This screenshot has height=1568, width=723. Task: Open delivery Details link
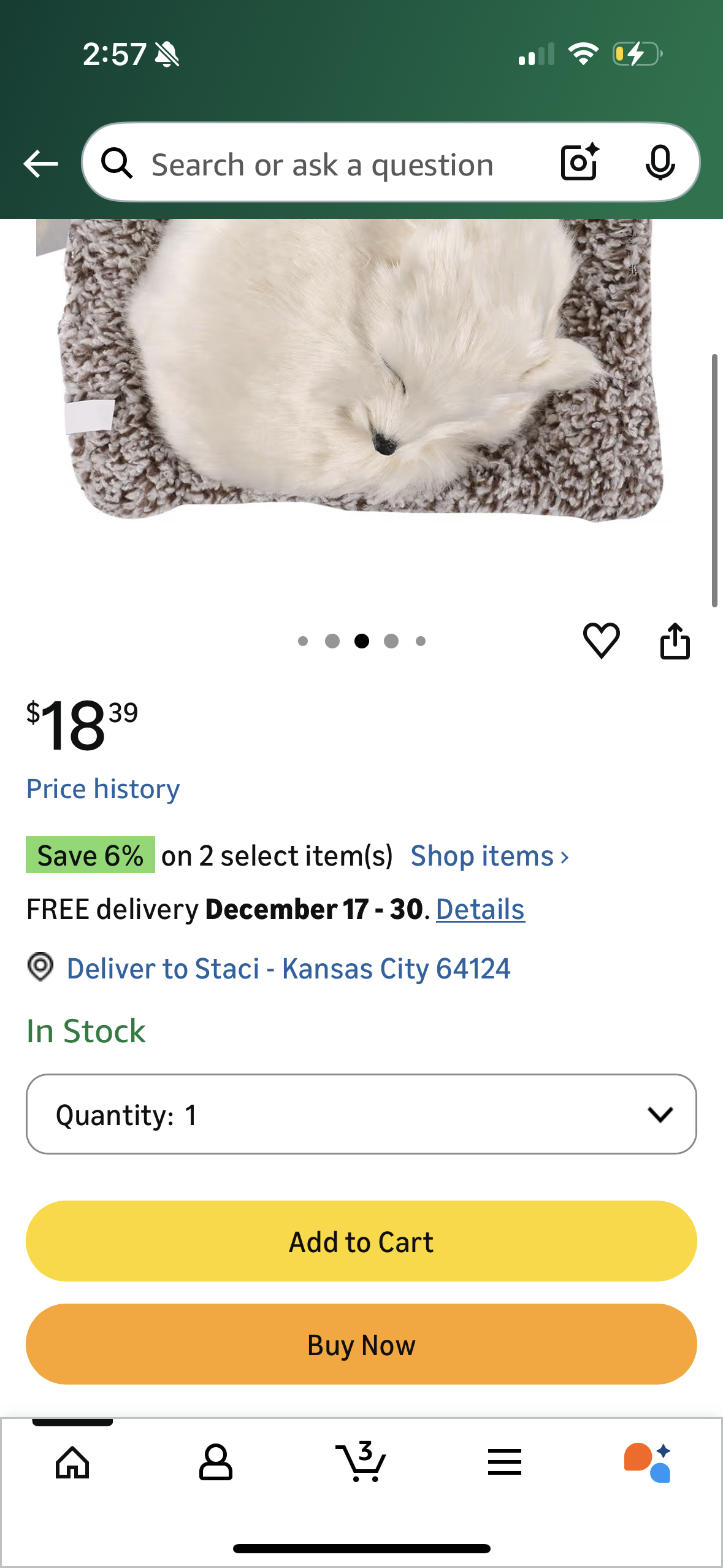[x=480, y=909]
